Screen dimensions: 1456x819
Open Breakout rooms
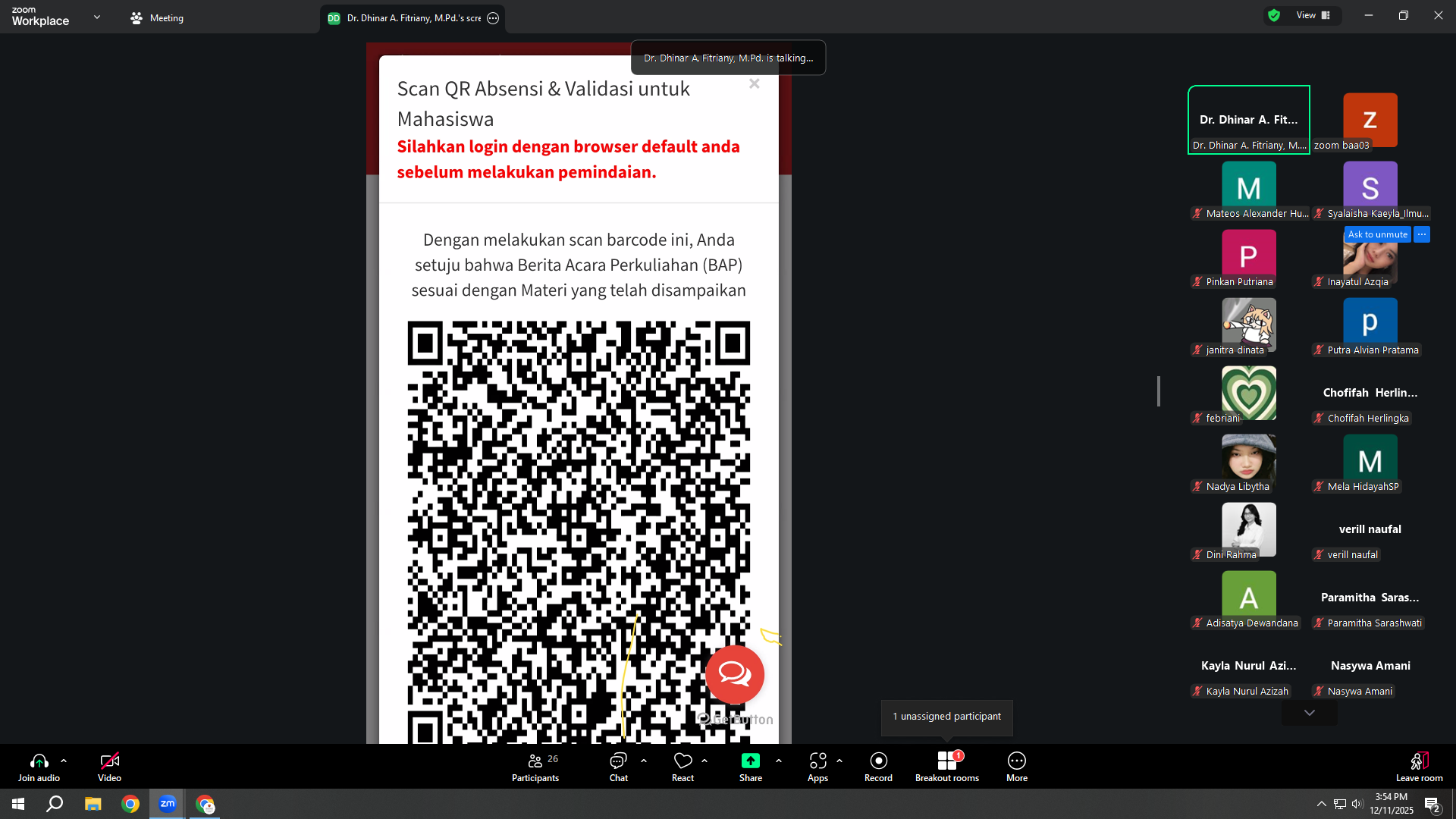947,767
